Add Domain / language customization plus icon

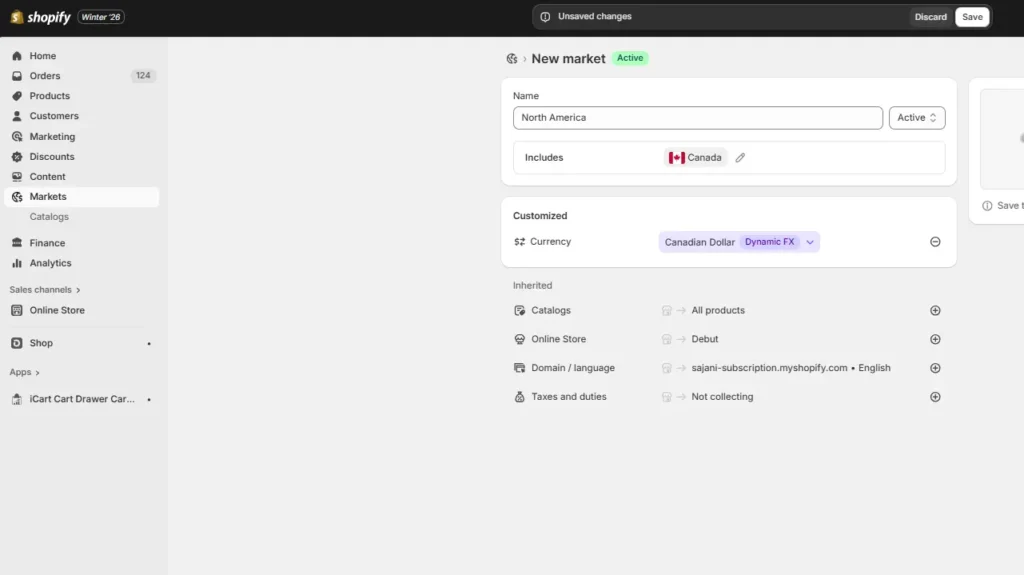pyautogui.click(x=935, y=368)
